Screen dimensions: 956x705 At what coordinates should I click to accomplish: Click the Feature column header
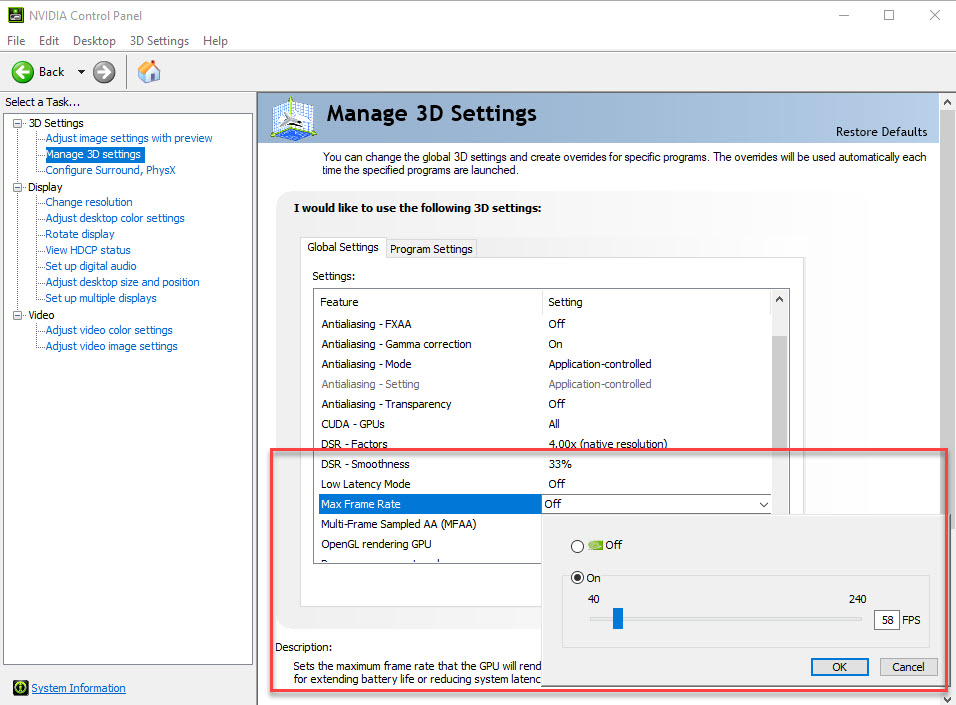[x=430, y=302]
